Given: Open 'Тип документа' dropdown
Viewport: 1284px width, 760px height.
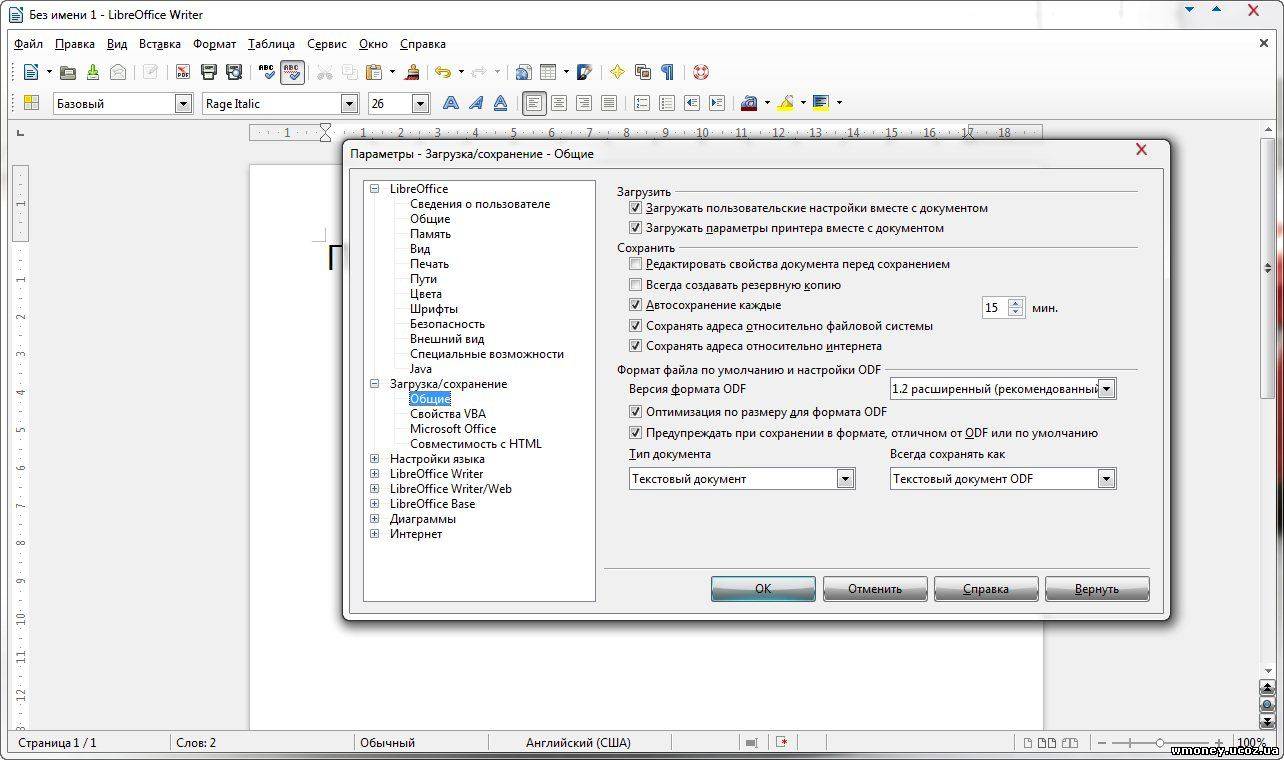Looking at the screenshot, I should click(845, 479).
